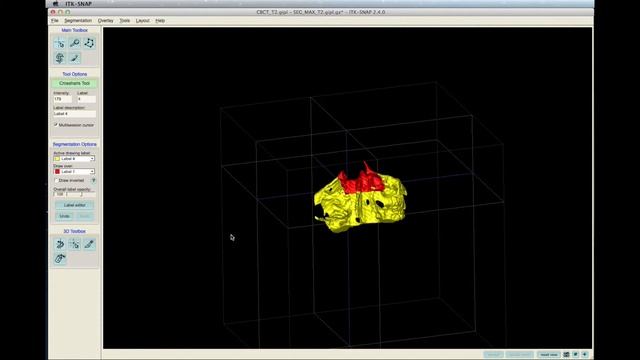Select the 3D trackball rotate tool
640x360 pixels.
pos(60,244)
